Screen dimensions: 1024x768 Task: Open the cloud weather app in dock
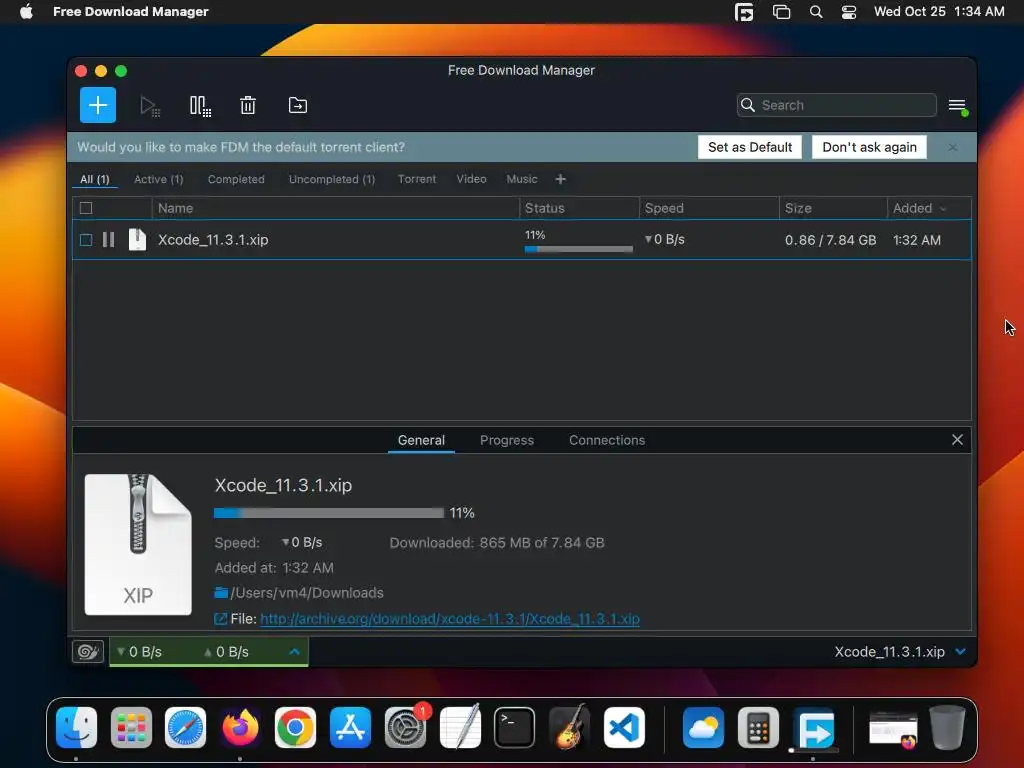point(703,728)
